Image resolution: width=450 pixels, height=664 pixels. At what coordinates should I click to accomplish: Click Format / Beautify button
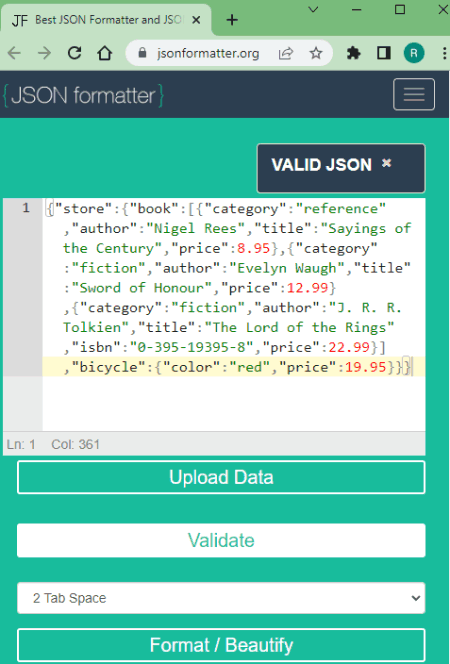tap(221, 645)
